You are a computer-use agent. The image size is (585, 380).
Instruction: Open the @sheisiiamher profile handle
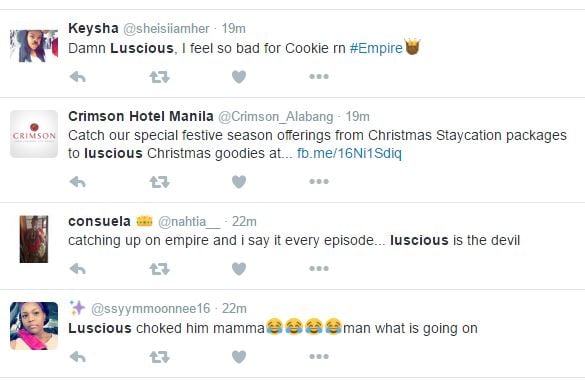click(166, 29)
